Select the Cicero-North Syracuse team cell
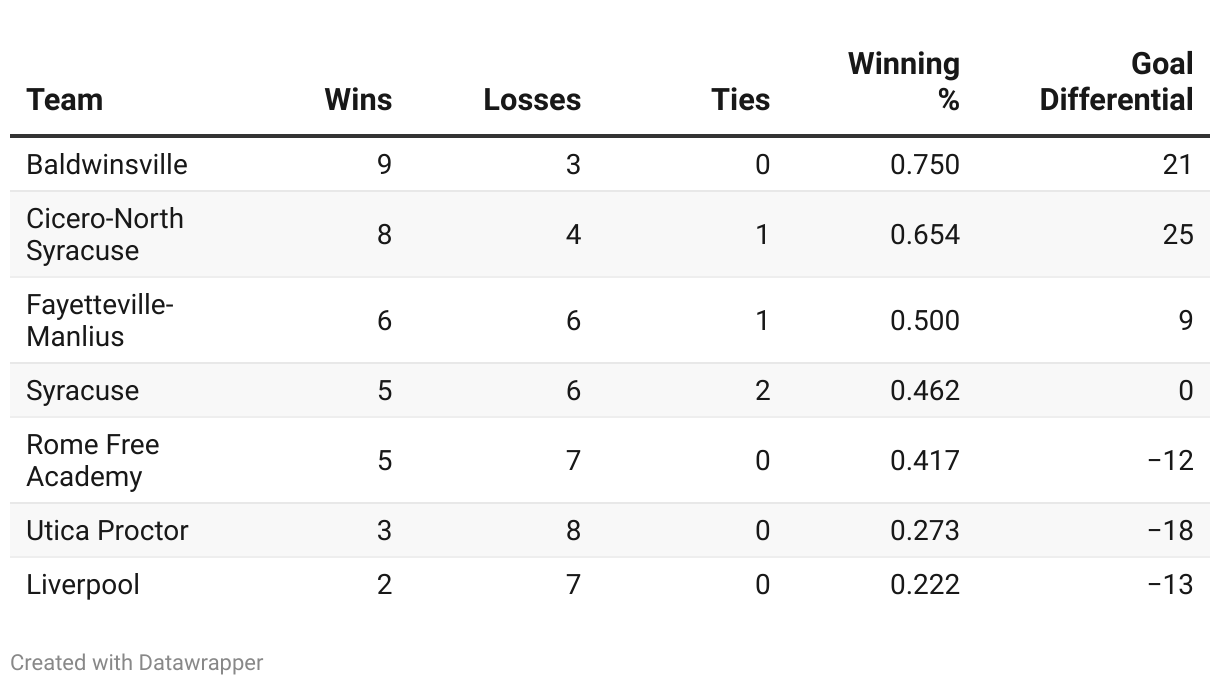 click(105, 234)
